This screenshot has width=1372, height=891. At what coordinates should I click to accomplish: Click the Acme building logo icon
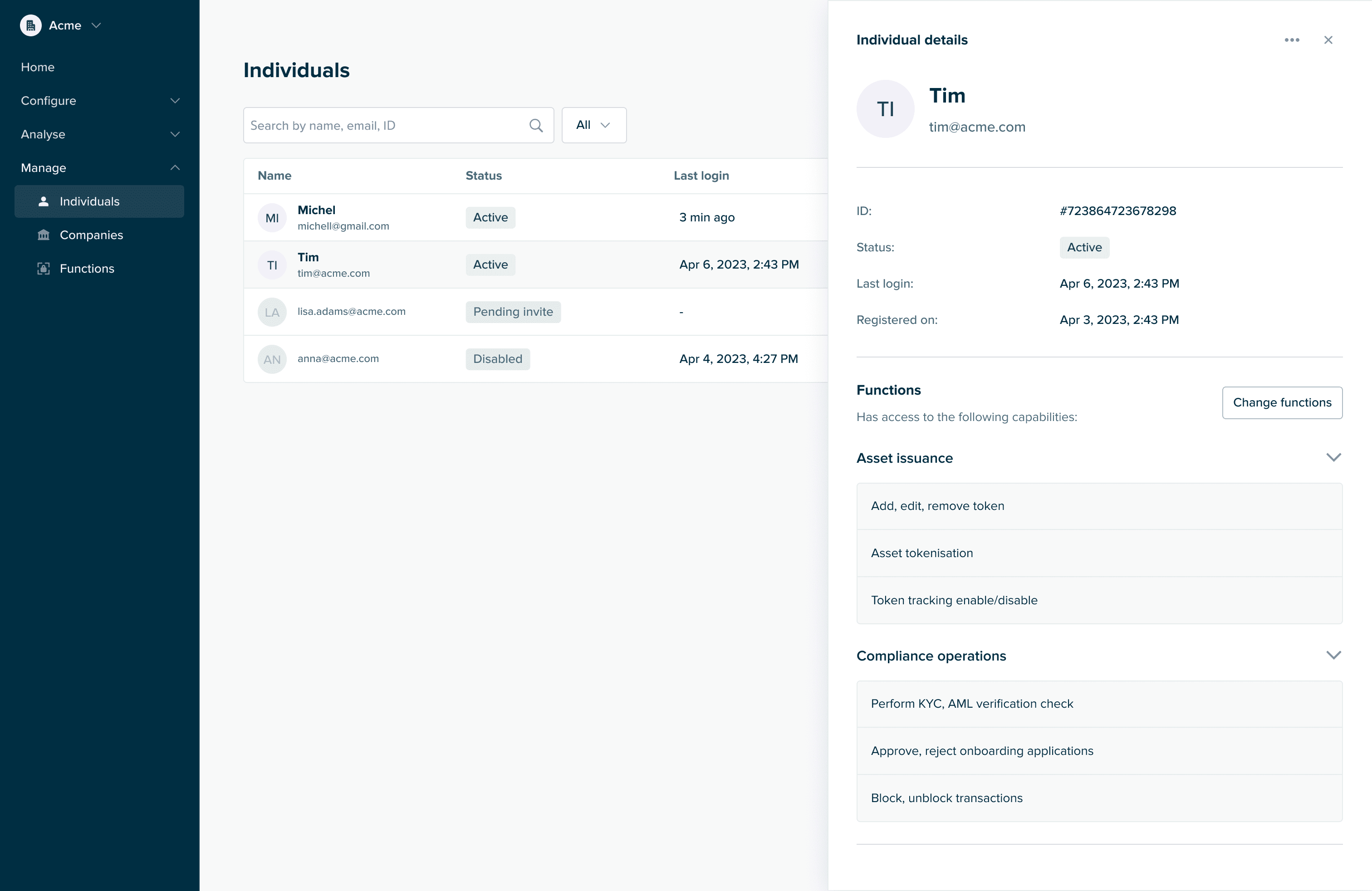point(30,25)
